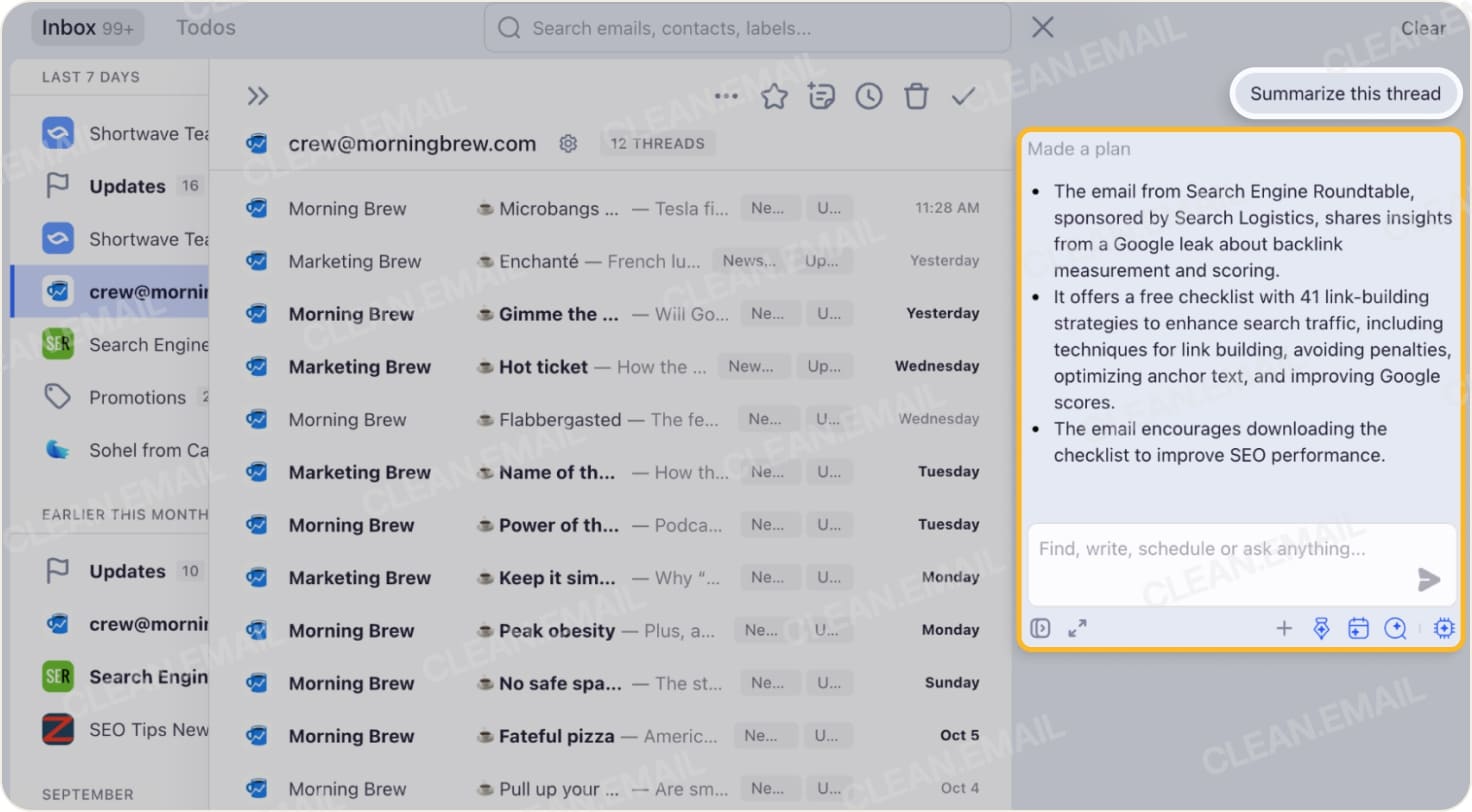Open the gear settings beside crew@morningbrew.com

point(568,143)
